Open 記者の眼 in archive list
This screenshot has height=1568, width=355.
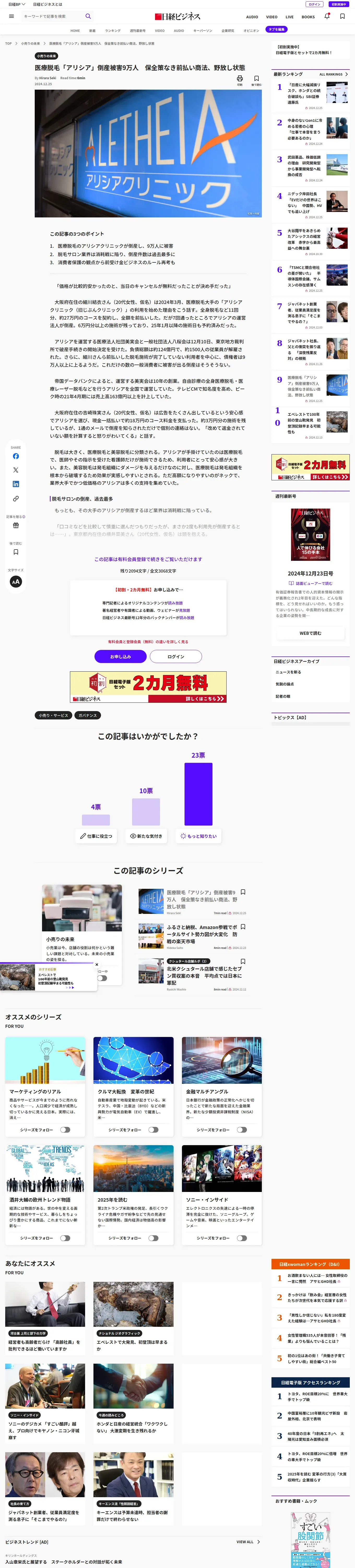point(283,696)
